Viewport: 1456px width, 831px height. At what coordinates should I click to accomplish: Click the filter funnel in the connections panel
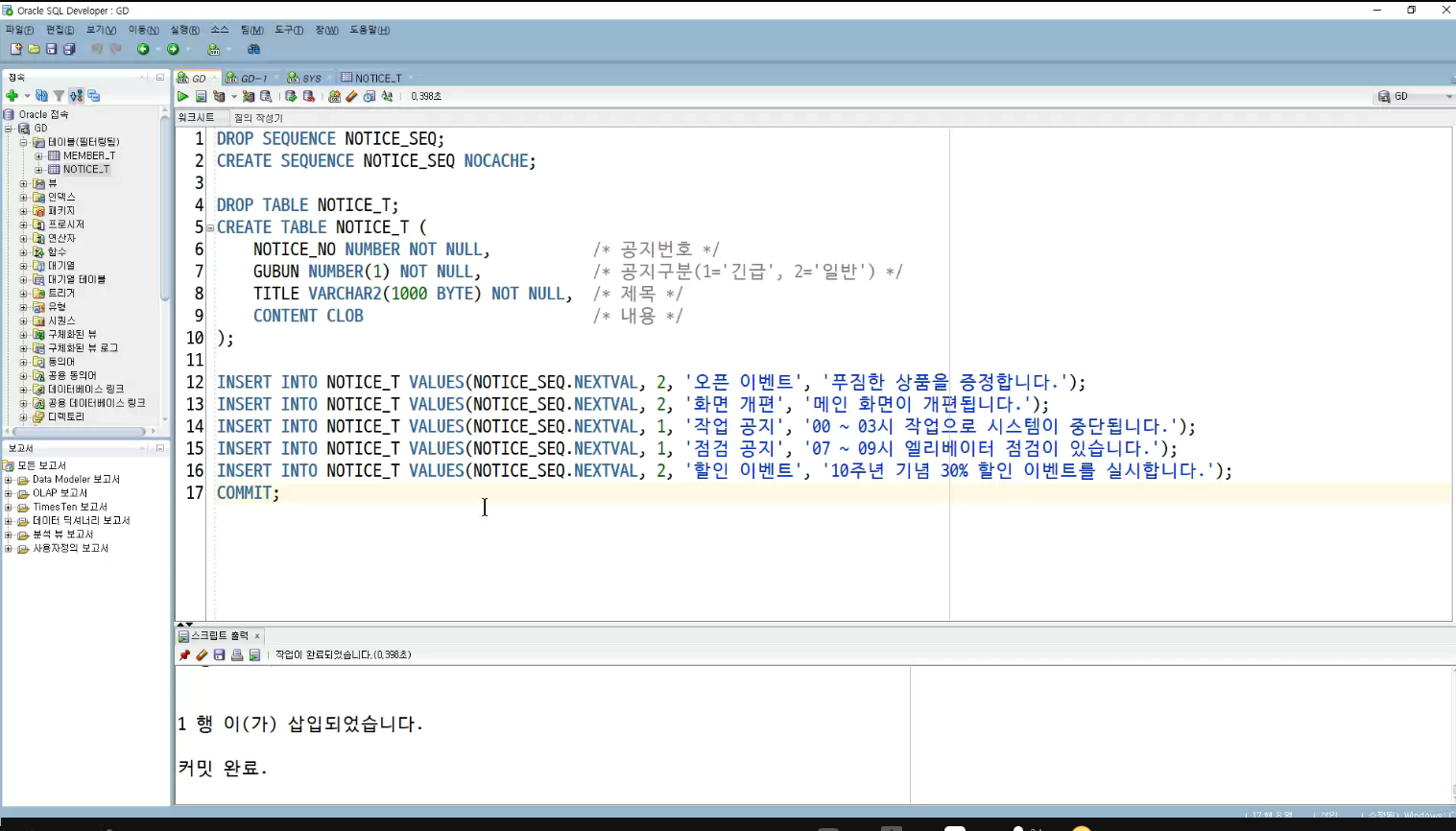pyautogui.click(x=59, y=95)
